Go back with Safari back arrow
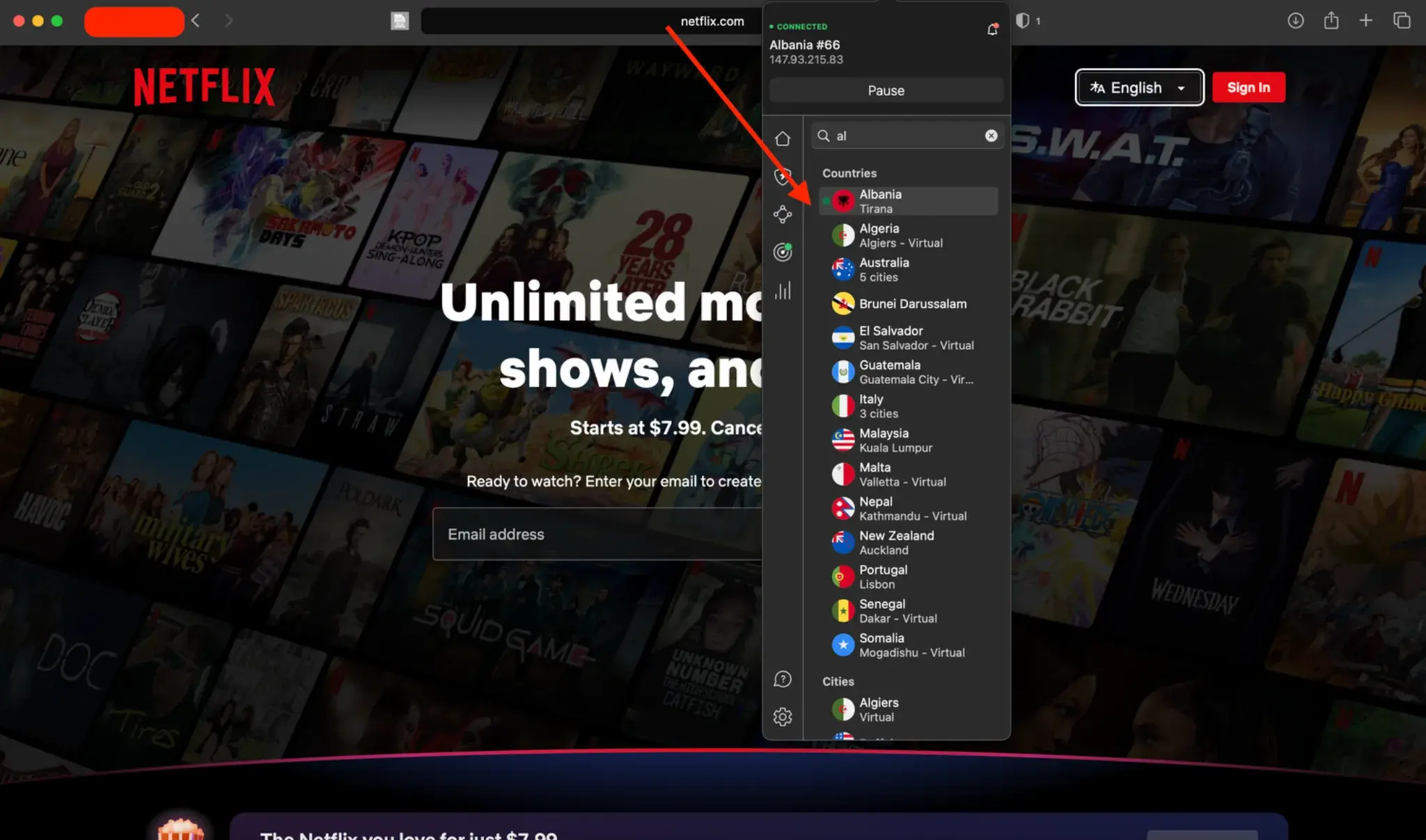Screen dimensions: 1426x840 (x=196, y=21)
